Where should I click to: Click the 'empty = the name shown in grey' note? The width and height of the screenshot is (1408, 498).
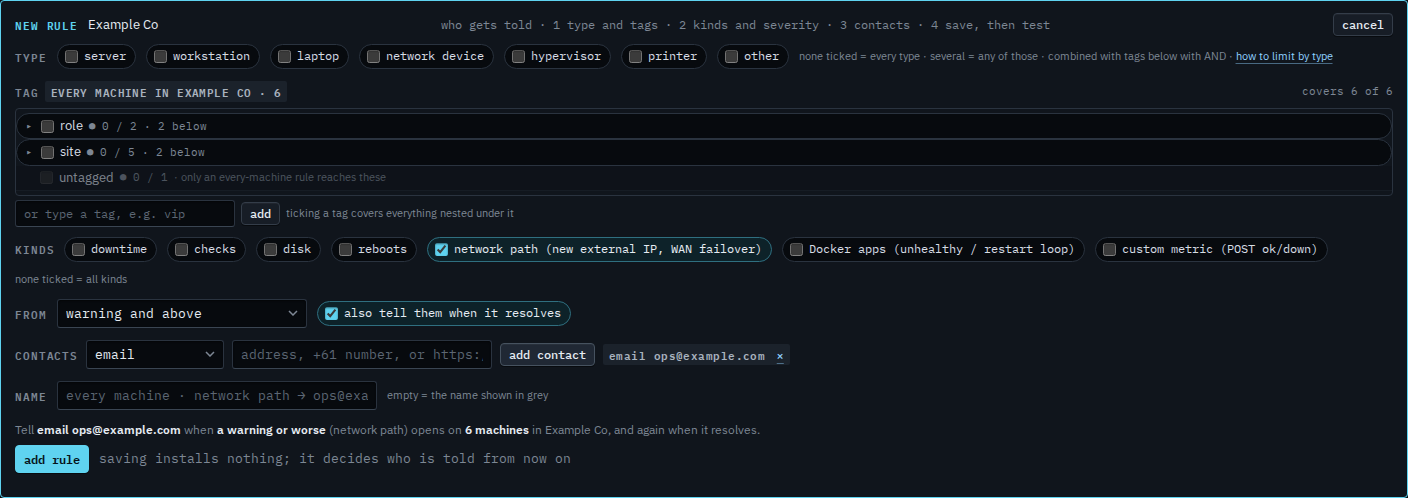(467, 395)
